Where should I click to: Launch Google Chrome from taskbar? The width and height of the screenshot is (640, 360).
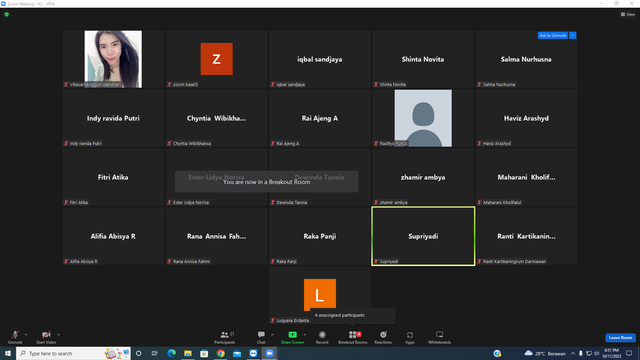pyautogui.click(x=220, y=353)
